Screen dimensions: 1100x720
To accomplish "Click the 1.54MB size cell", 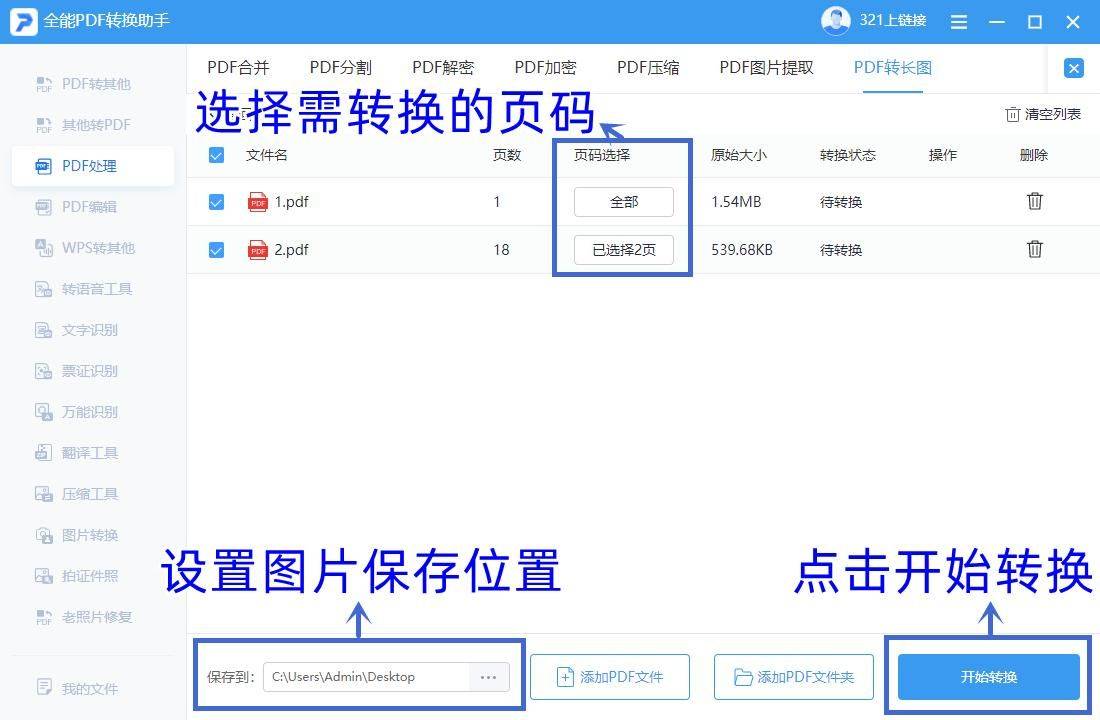I will 736,202.
